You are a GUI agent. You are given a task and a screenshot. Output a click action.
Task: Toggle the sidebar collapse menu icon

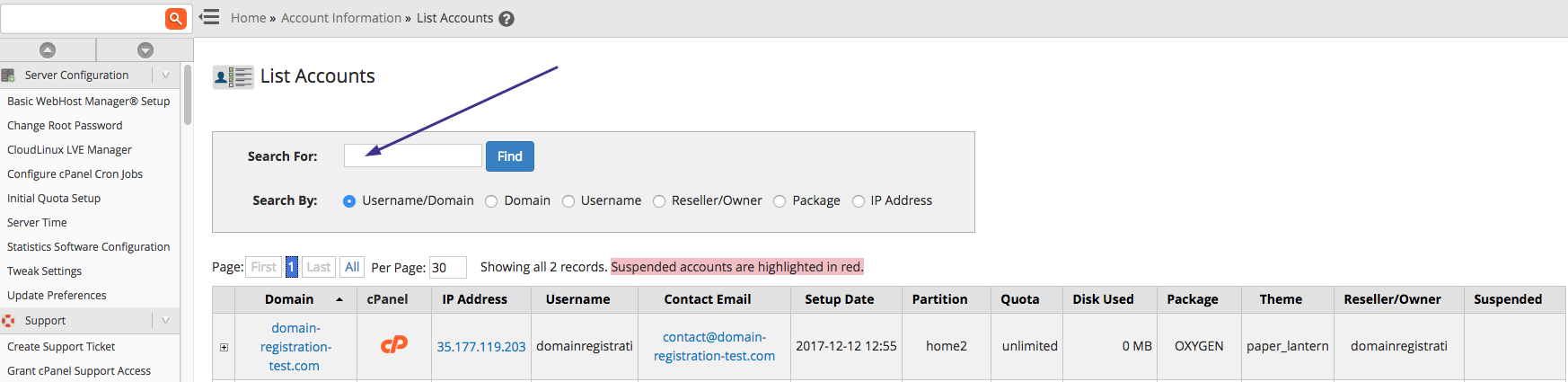209,17
